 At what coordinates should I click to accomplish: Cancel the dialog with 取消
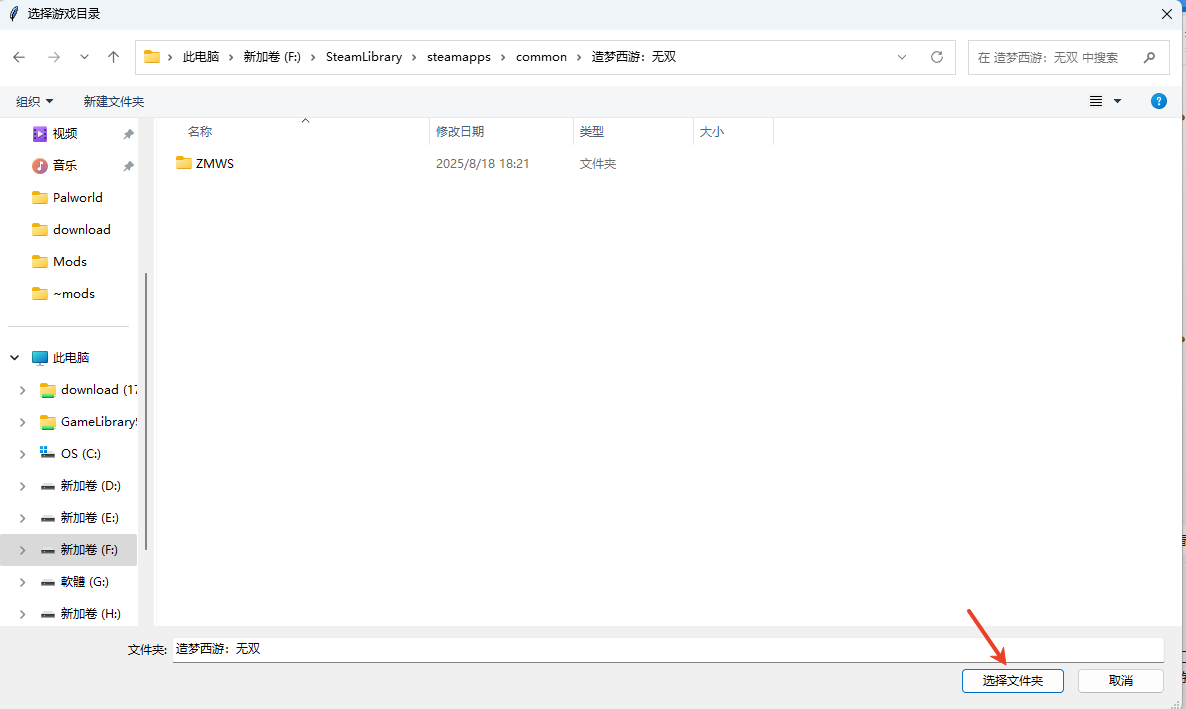click(x=1120, y=681)
